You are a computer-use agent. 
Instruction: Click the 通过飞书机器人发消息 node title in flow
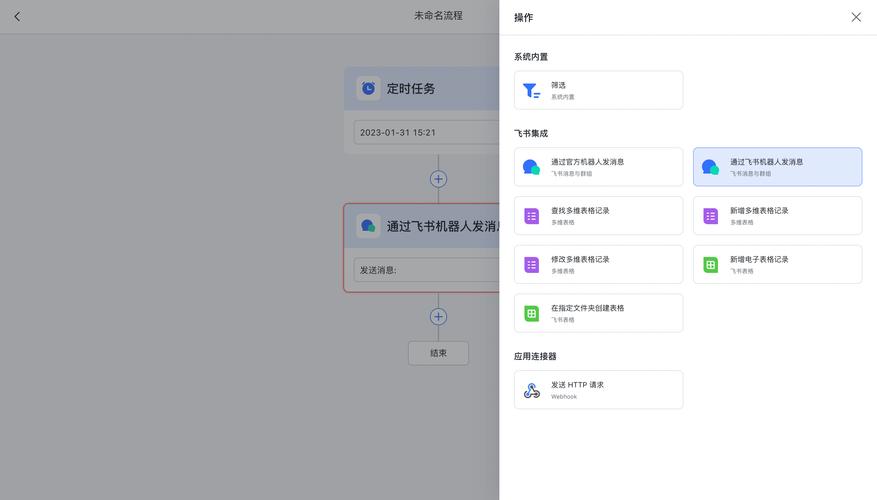(x=442, y=226)
